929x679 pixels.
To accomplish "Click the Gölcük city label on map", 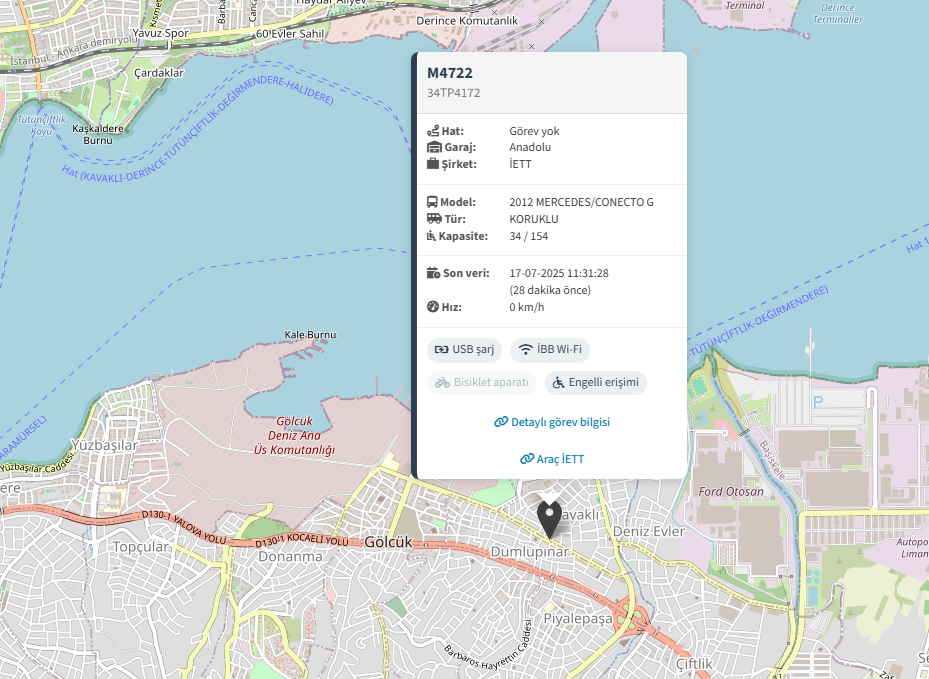I will click(x=388, y=542).
